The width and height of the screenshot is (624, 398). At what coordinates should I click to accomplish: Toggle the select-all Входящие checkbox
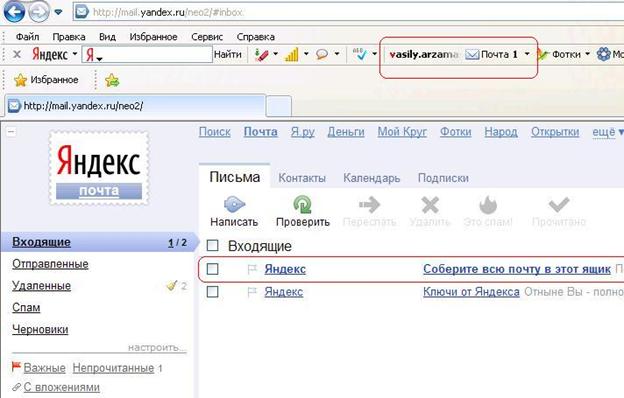click(213, 246)
